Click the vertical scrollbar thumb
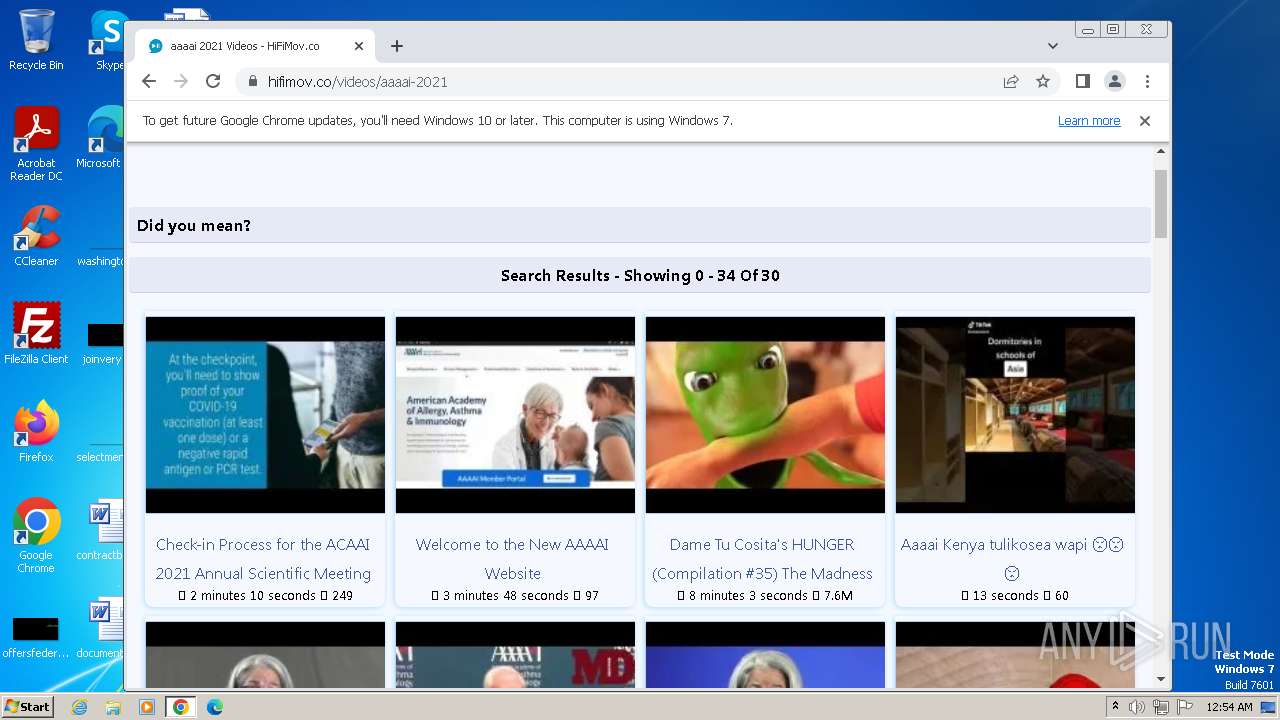Image resolution: width=1280 pixels, height=720 pixels. [x=1161, y=204]
